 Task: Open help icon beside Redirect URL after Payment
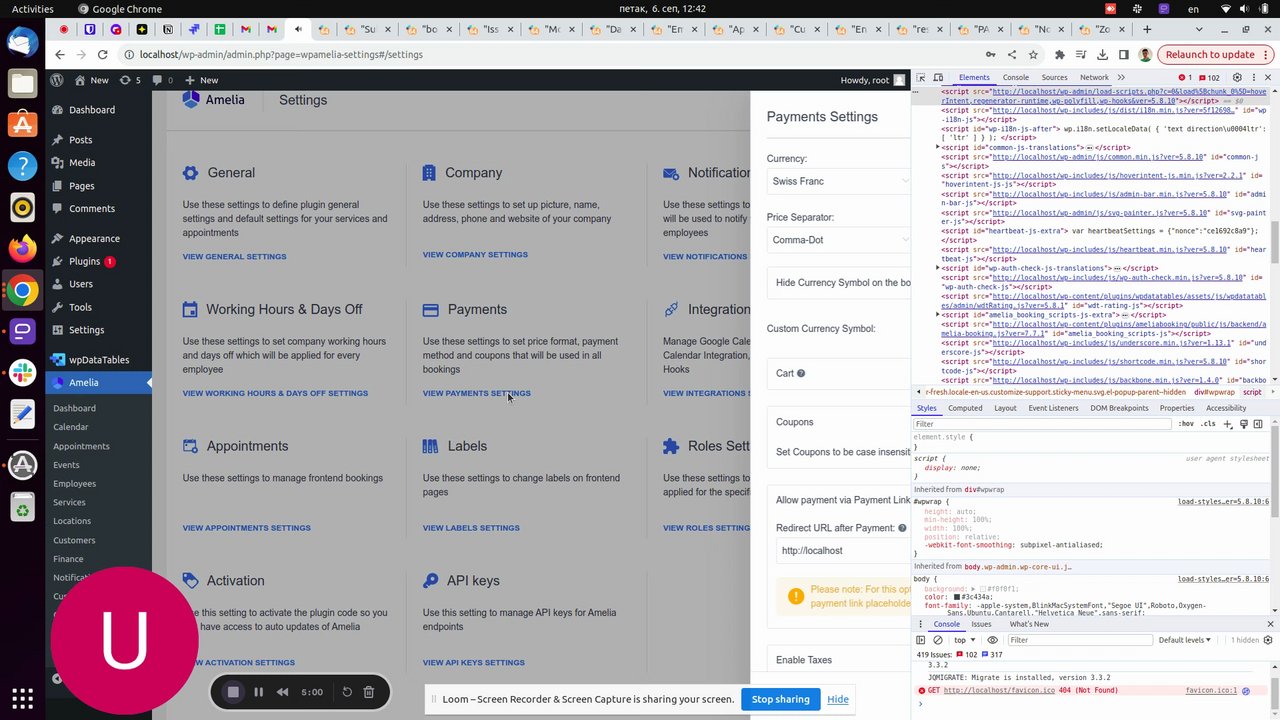click(x=902, y=528)
